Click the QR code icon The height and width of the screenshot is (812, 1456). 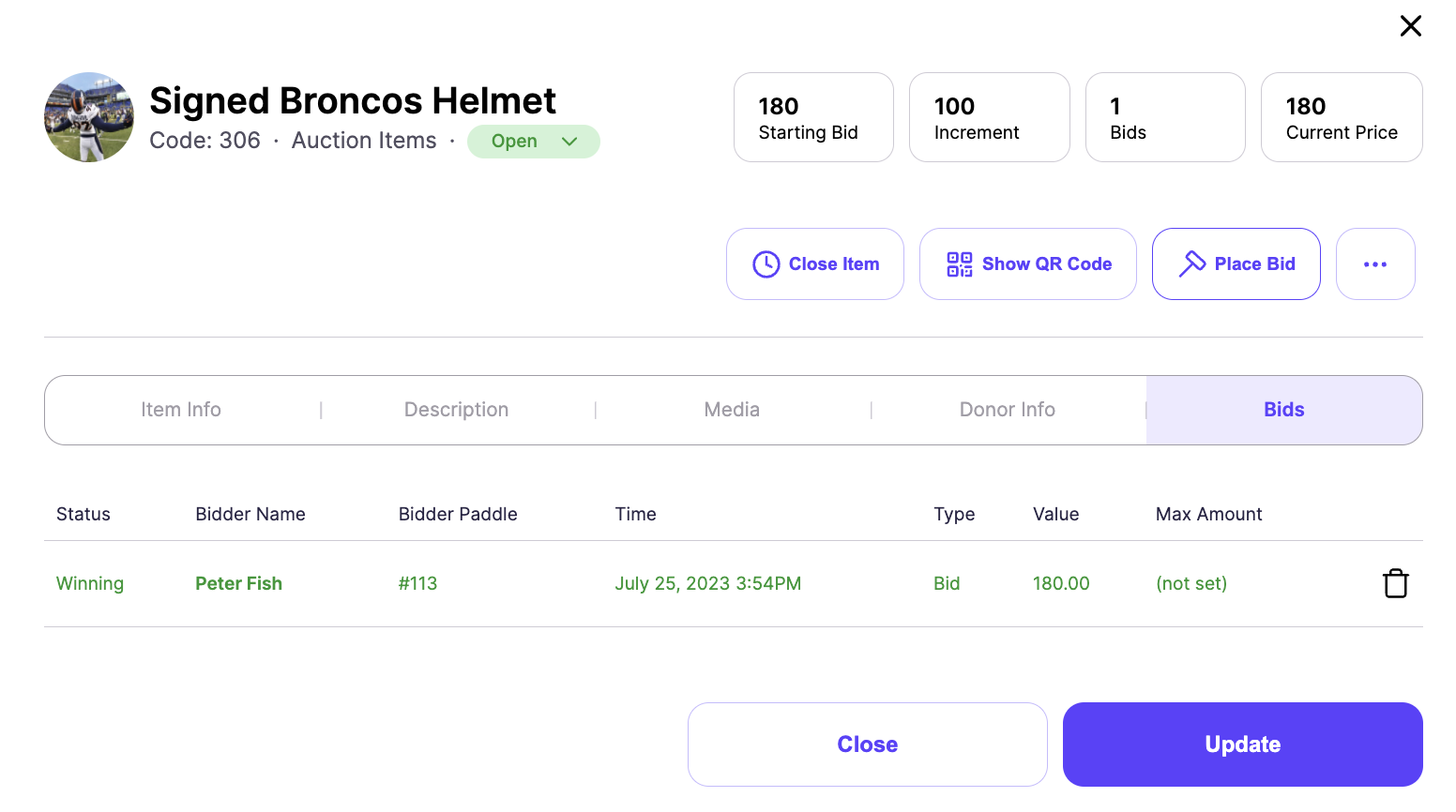coord(959,264)
